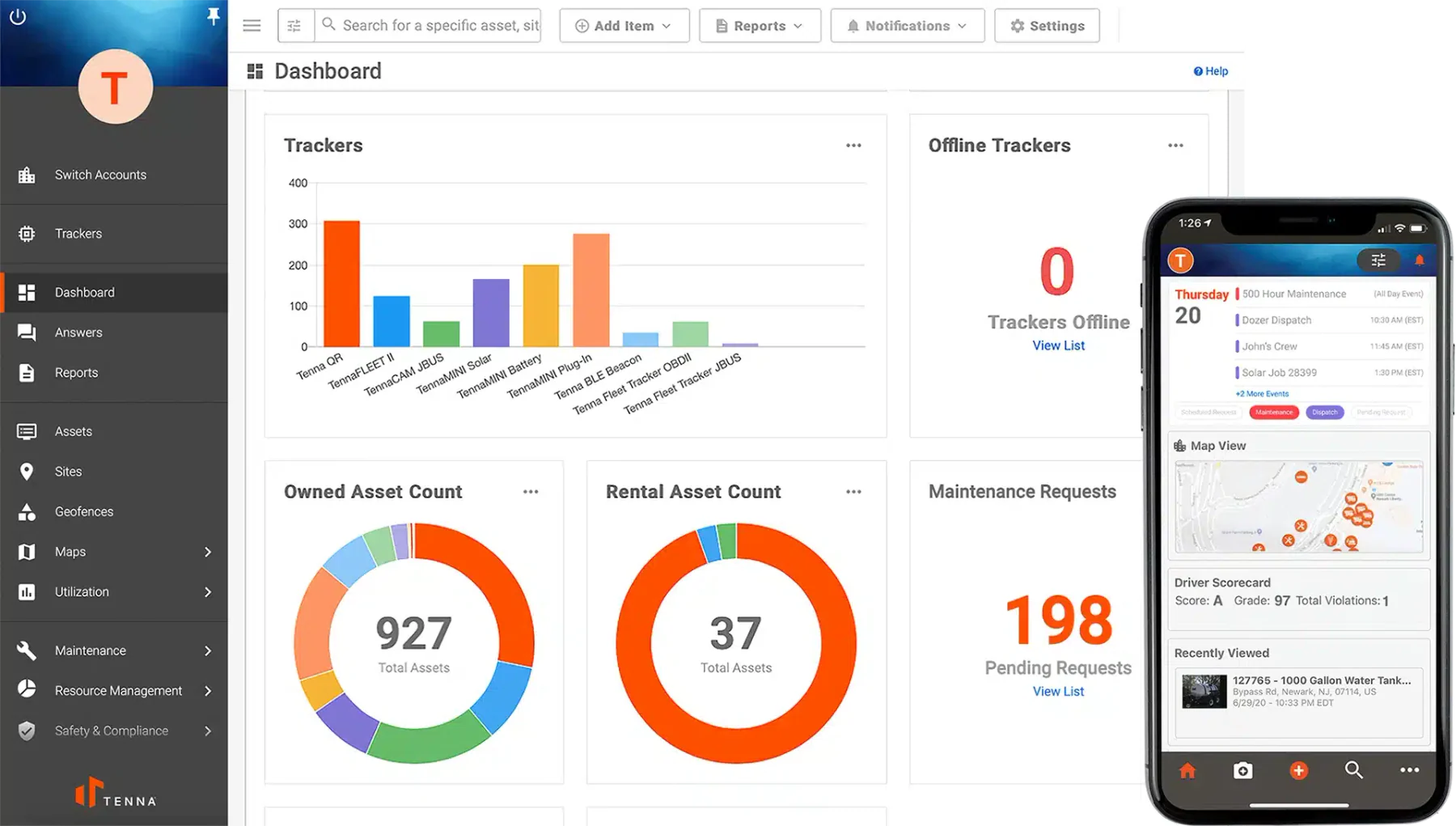Screen dimensions: 1456x826
Task: Select Assets in the sidebar
Action: point(114,431)
